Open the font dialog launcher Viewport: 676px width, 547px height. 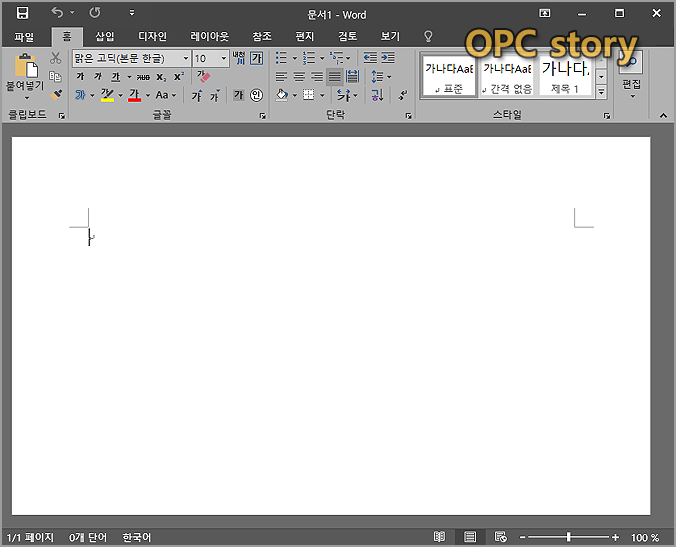263,116
